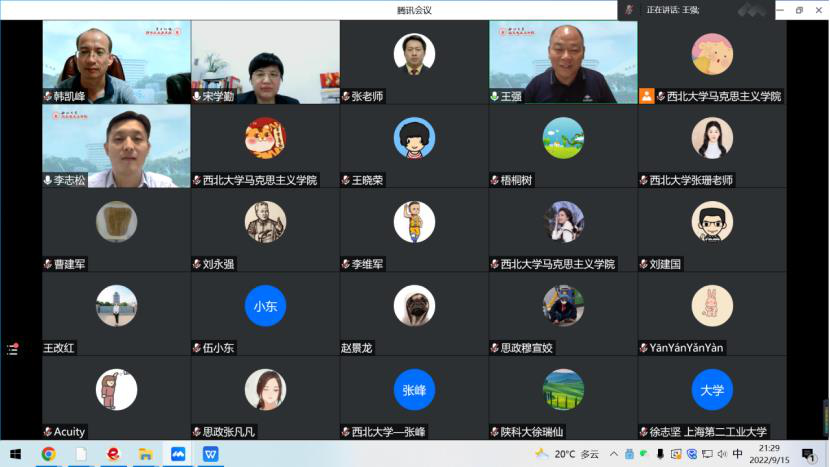Click the 小东 blue avatar of 伍小东

coord(265,306)
